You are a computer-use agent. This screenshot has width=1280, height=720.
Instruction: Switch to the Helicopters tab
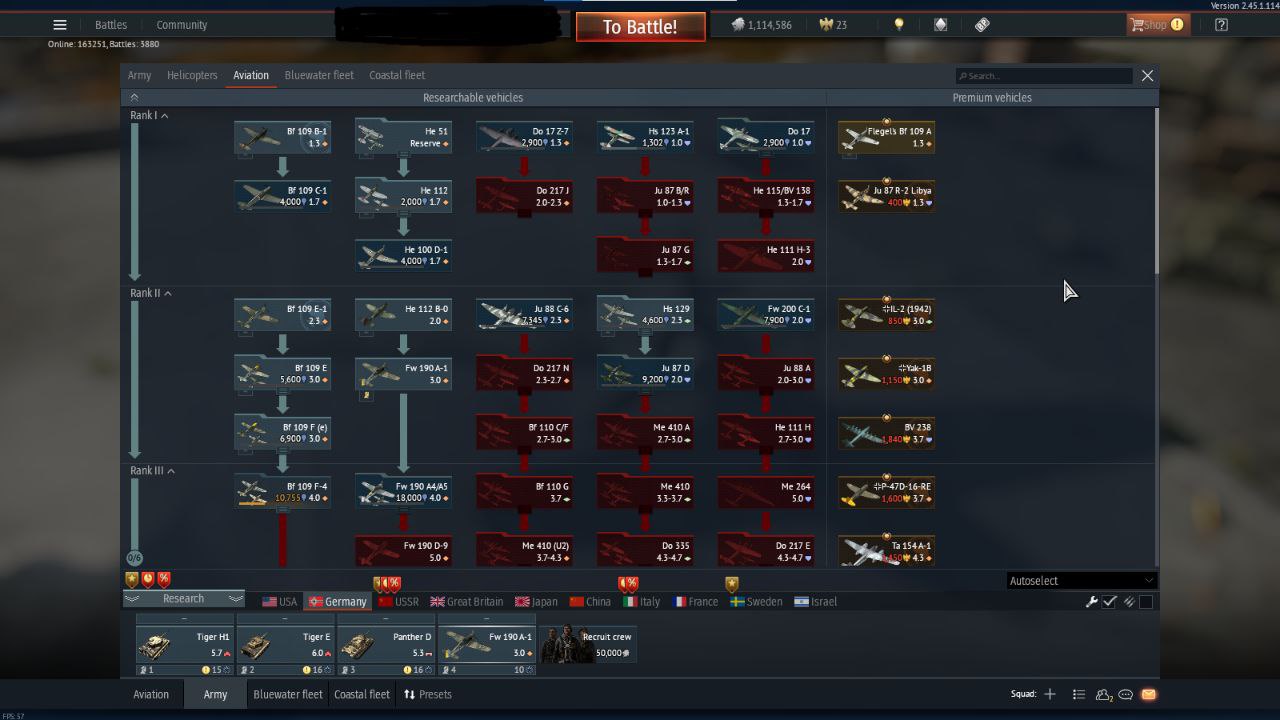192,75
